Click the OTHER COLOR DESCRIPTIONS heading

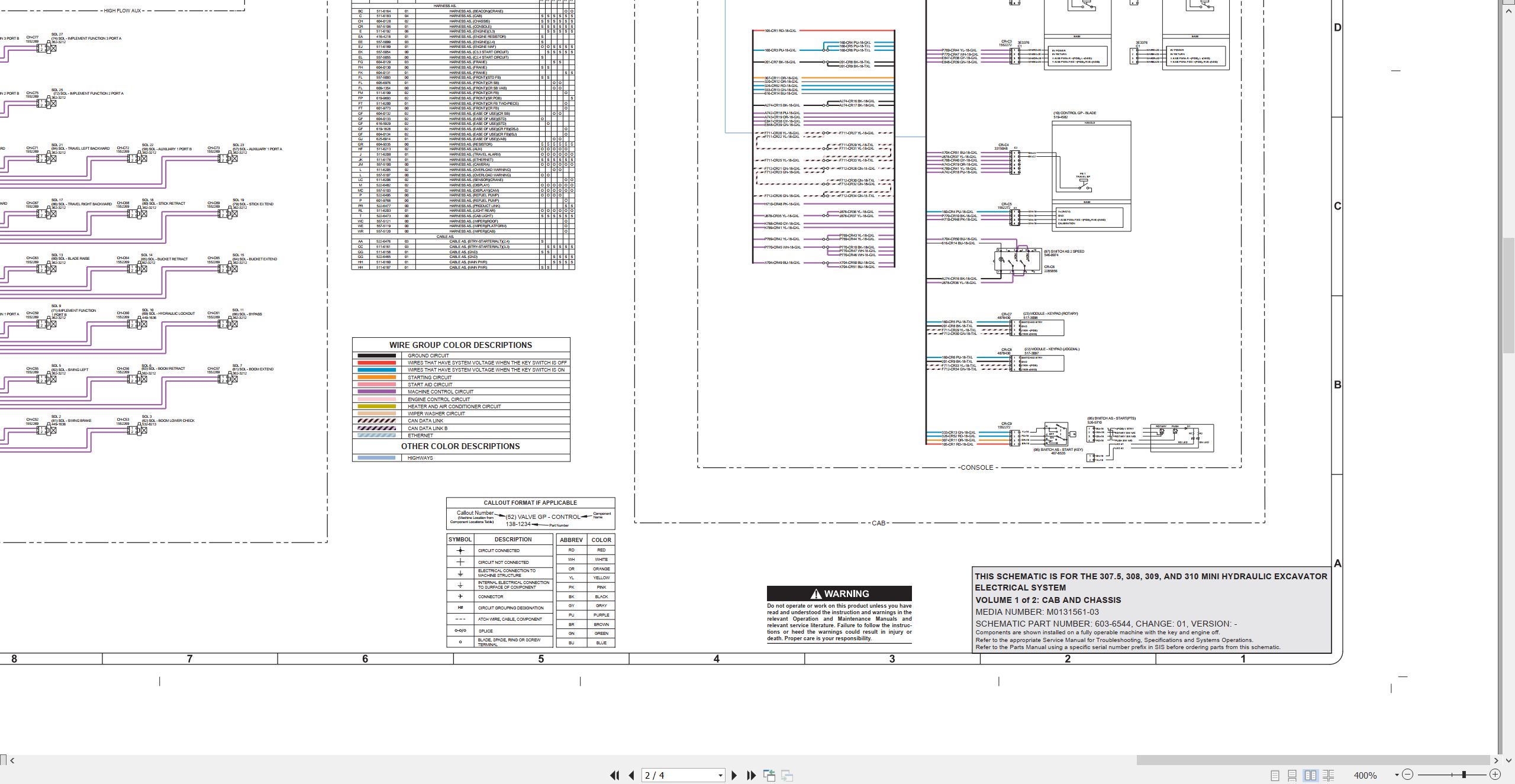pos(460,446)
